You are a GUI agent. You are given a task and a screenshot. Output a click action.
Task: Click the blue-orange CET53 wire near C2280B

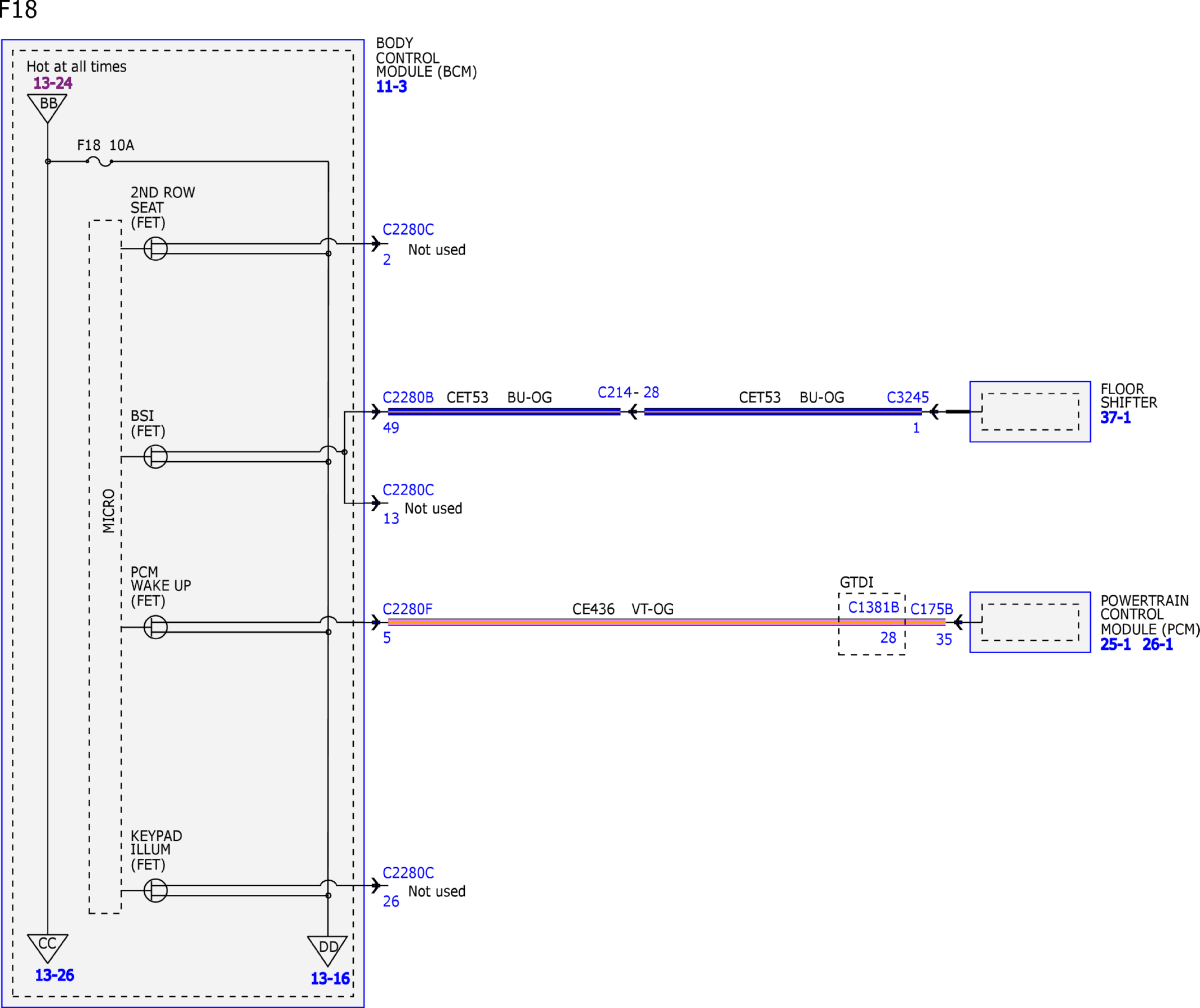pyautogui.click(x=504, y=412)
